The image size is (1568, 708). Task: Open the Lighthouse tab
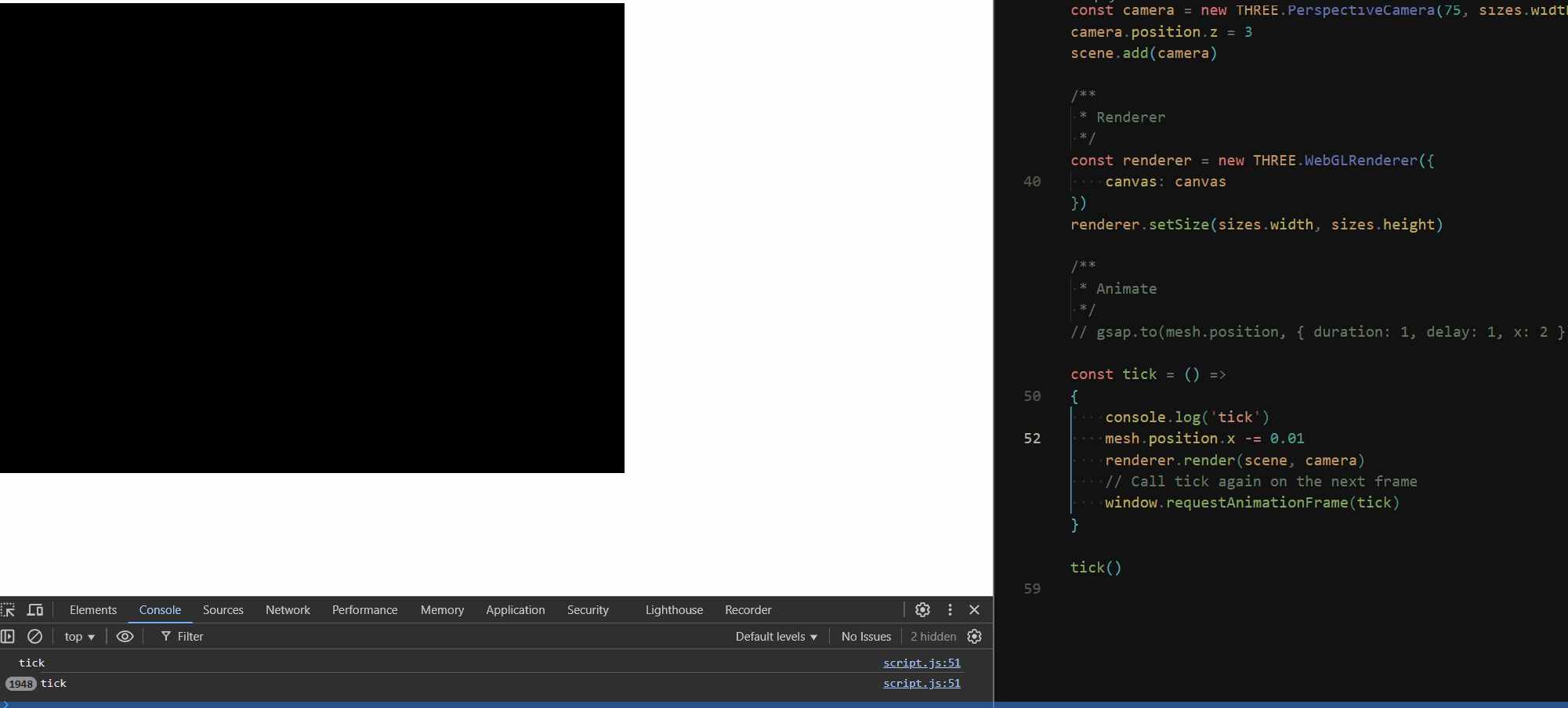click(x=674, y=610)
